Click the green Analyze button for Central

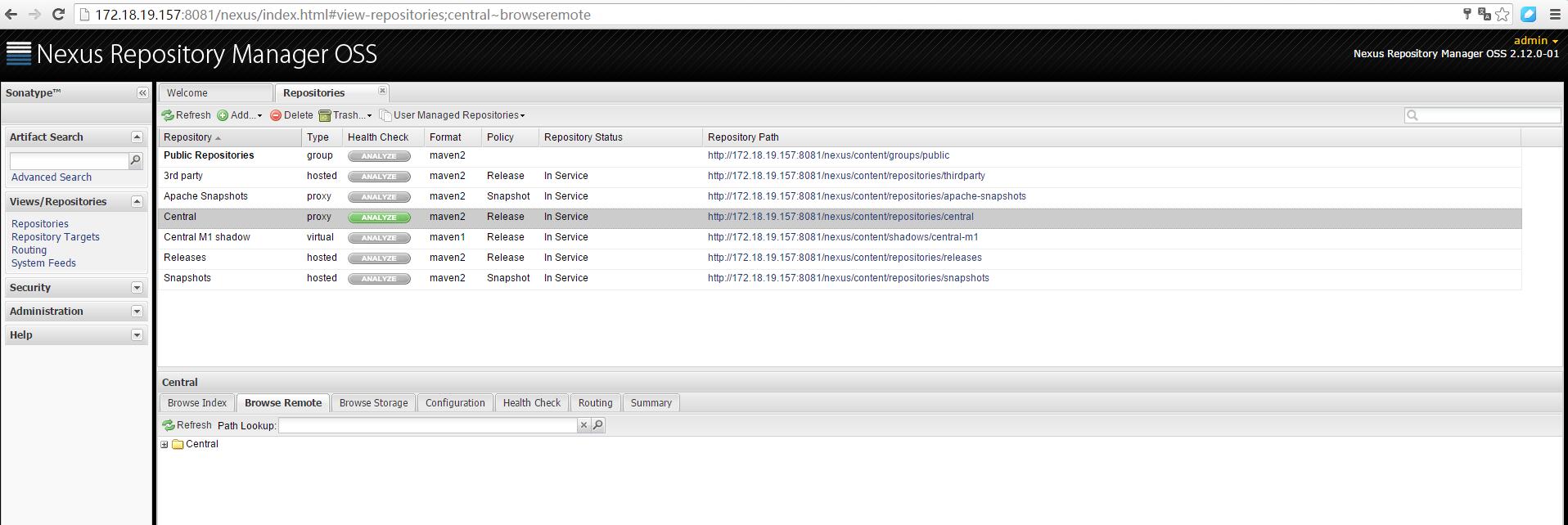[379, 218]
